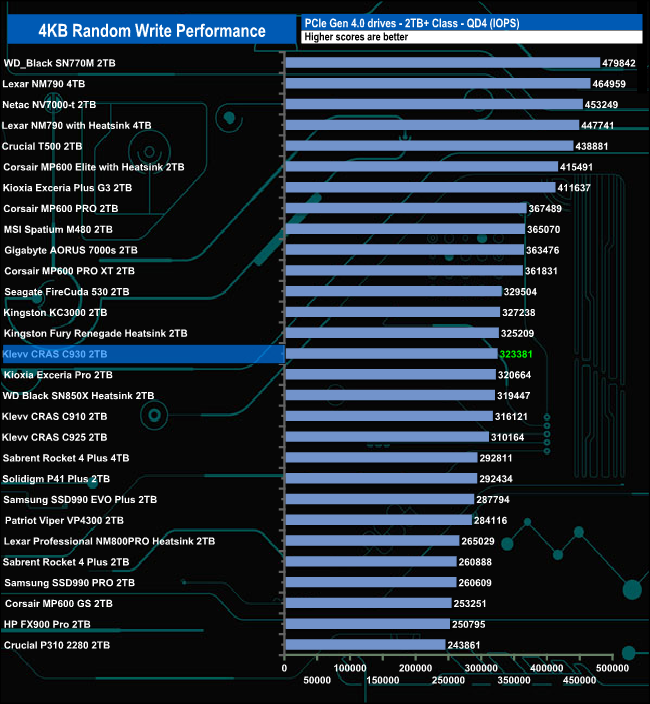
Task: Select the Corsair MP600 GS 2TB label
Action: [x=59, y=604]
